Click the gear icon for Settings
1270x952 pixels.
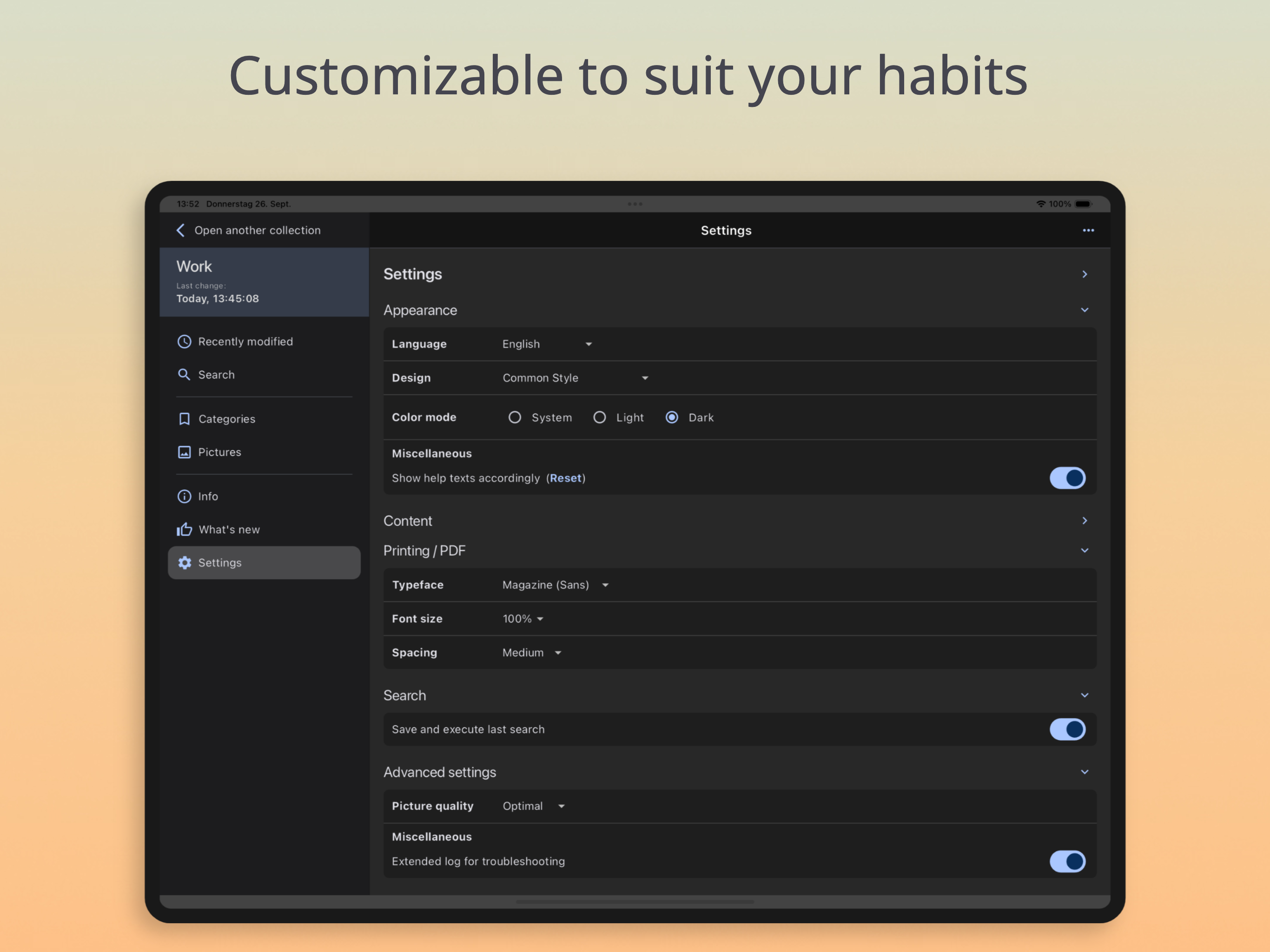pyautogui.click(x=184, y=563)
